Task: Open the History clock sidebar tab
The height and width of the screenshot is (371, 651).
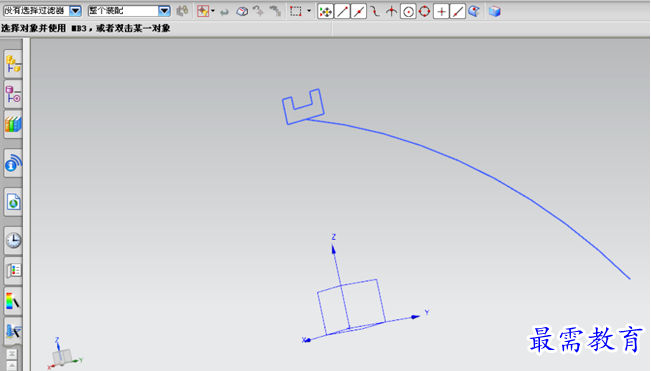Action: tap(13, 240)
